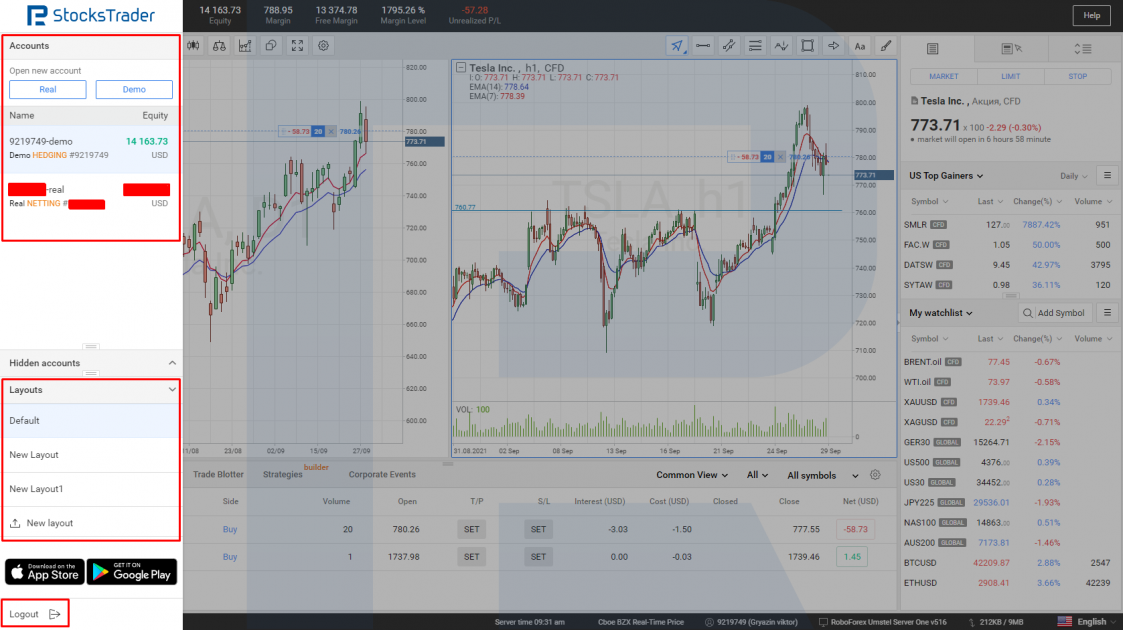The width and height of the screenshot is (1123, 630).
Task: Click -58.73 net value to close position
Action: point(856,530)
